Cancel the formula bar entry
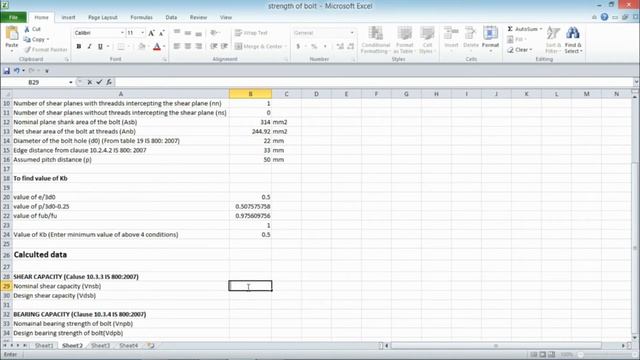 89,82
